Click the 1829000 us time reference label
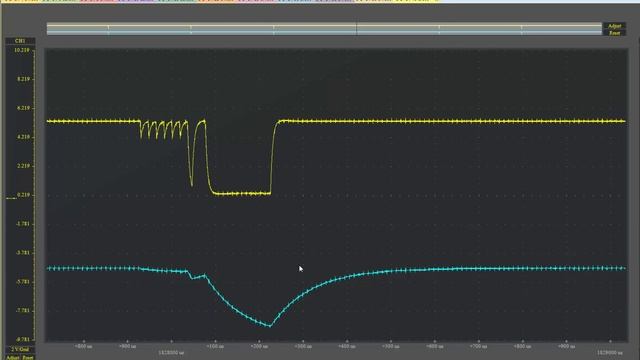 (x=610, y=352)
